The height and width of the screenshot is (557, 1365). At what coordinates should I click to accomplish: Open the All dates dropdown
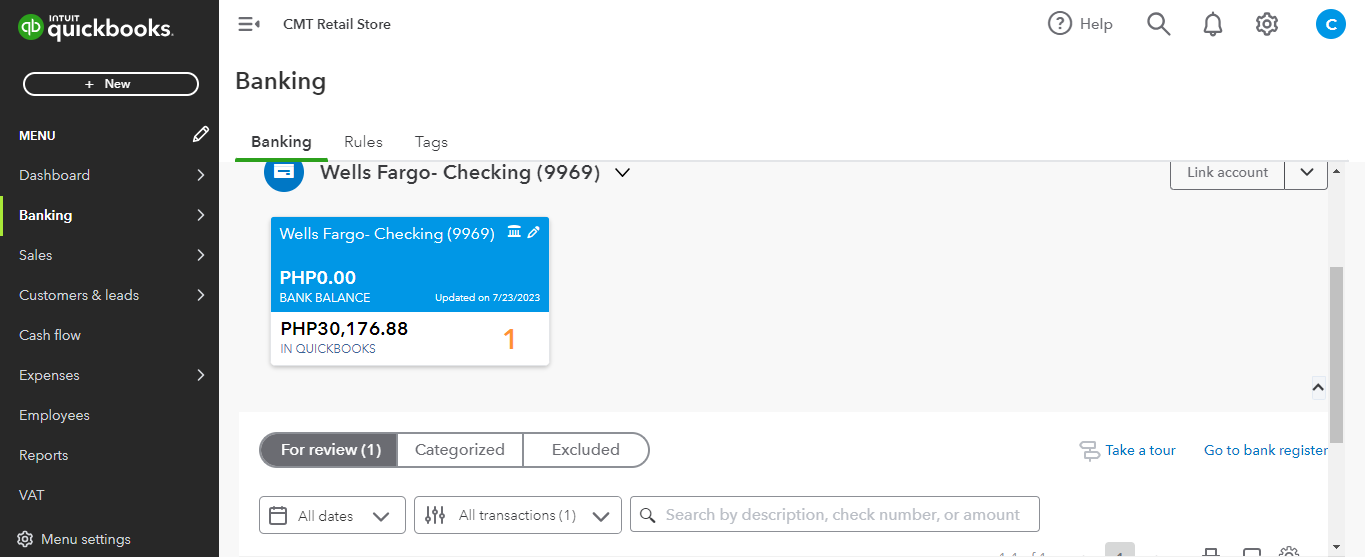pyautogui.click(x=332, y=516)
